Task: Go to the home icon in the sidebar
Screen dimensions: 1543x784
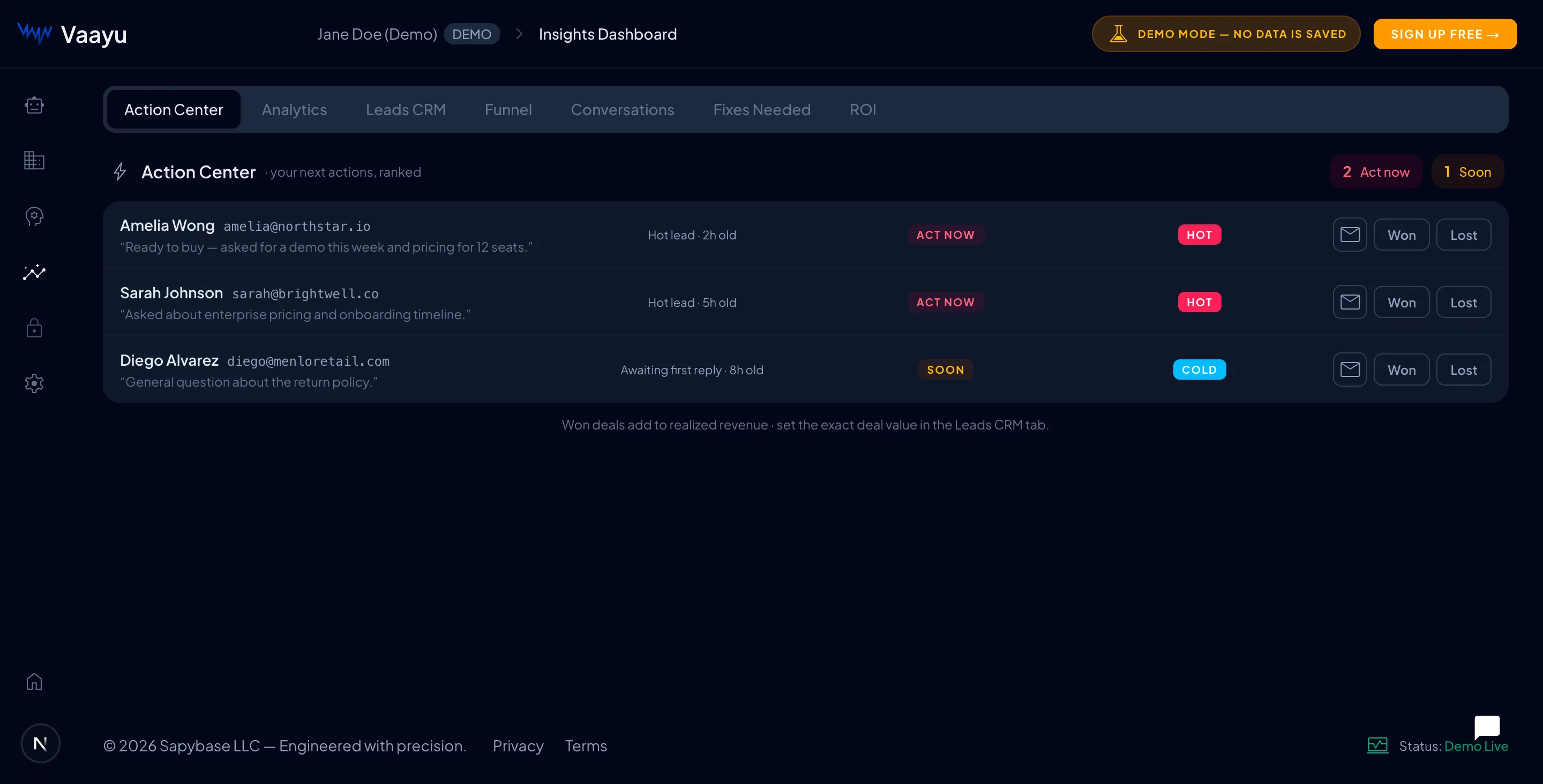Action: 34,682
